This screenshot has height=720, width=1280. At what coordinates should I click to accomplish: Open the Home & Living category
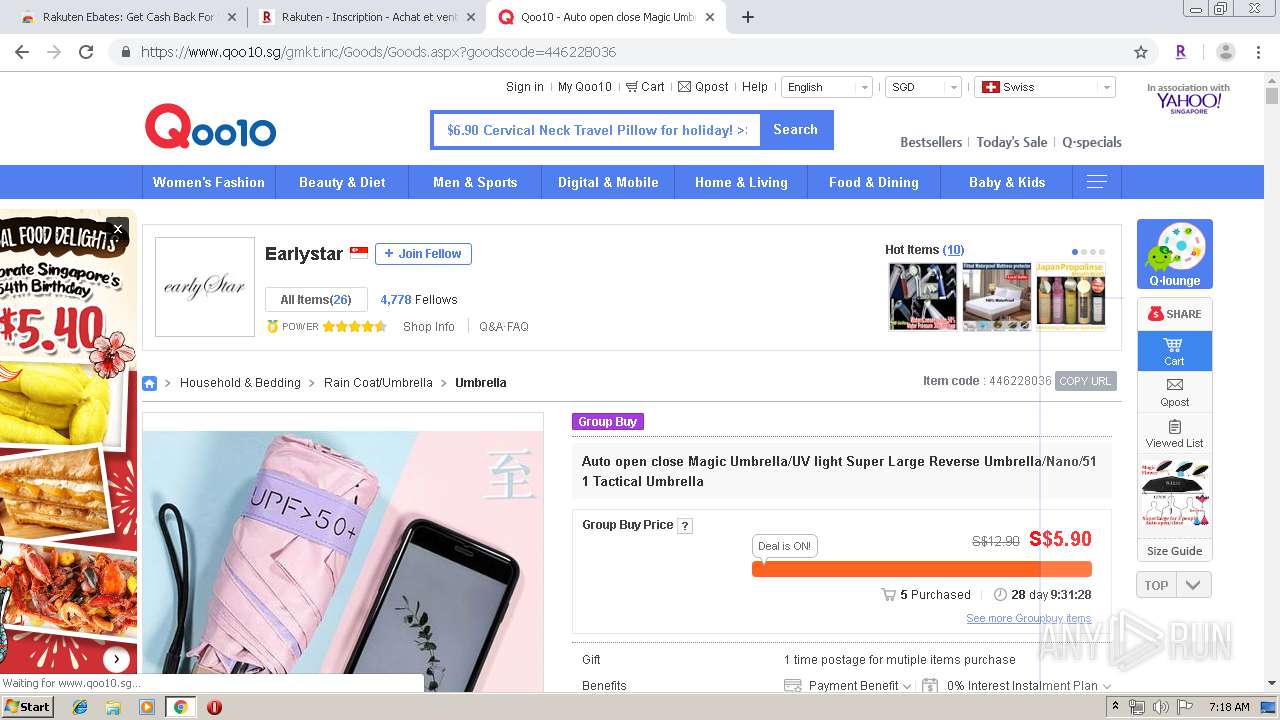tap(741, 182)
